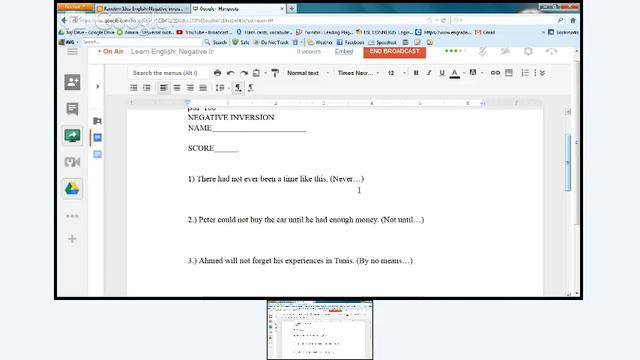This screenshot has width=640, height=360.
Task: Click the END BROADCAST button
Action: click(394, 52)
